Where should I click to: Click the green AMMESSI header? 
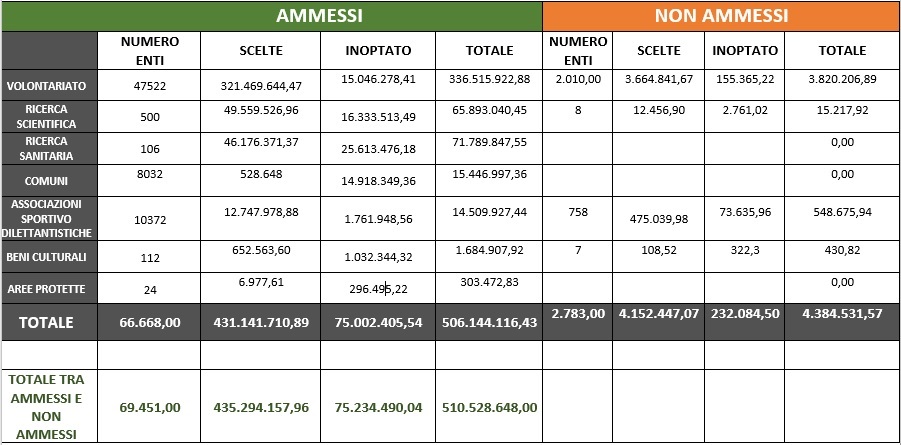point(319,16)
